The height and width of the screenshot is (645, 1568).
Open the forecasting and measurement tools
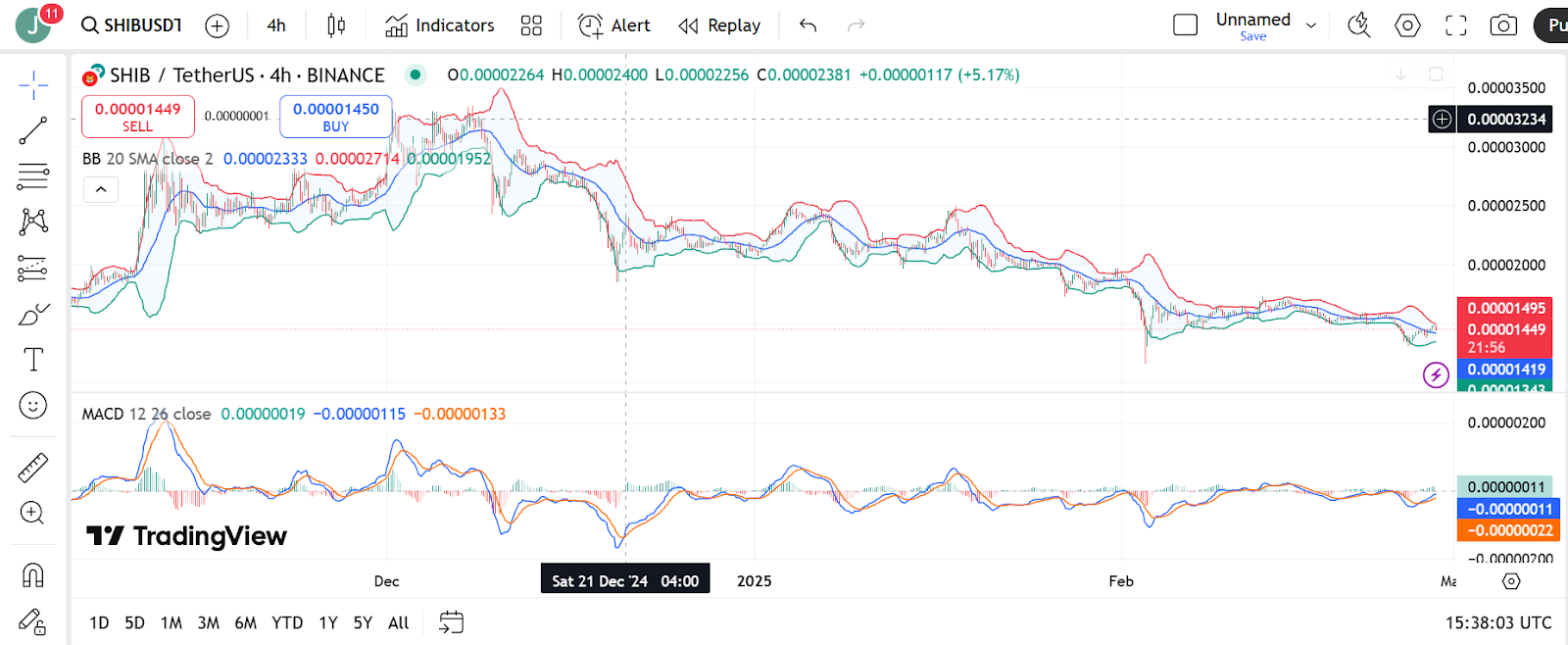coord(33,268)
